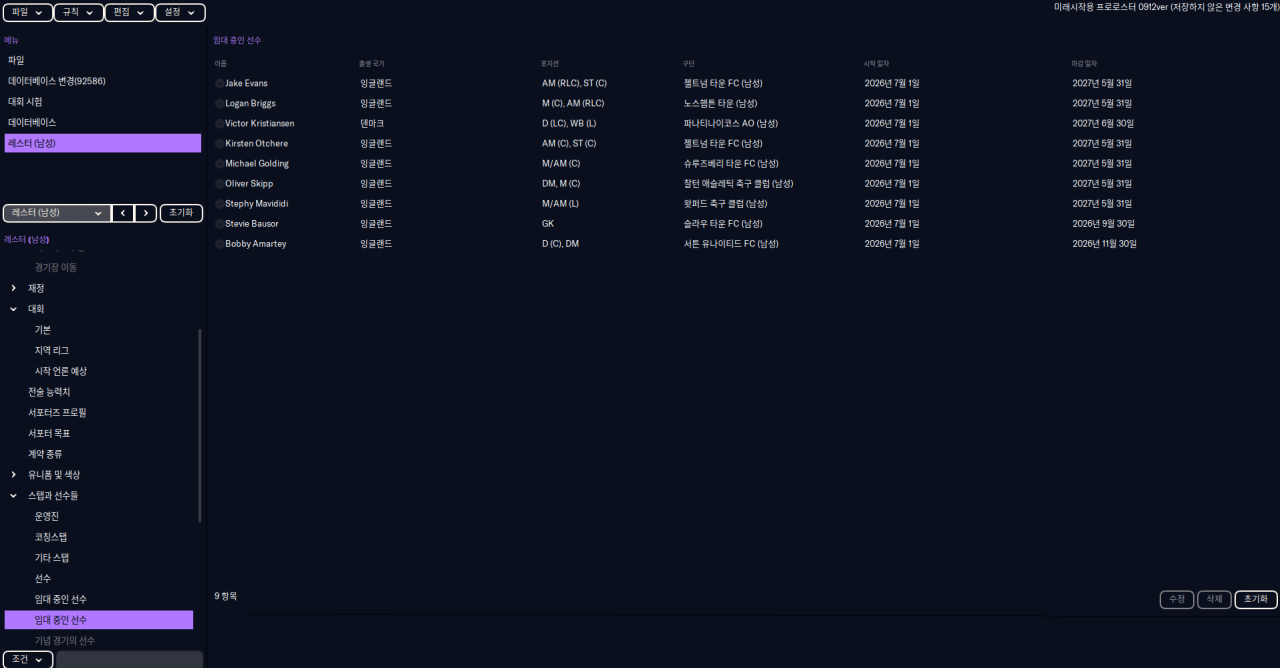This screenshot has height=668, width=1280.
Task: Expand the 유니폼 및 색상 tree node
Action: (14, 475)
